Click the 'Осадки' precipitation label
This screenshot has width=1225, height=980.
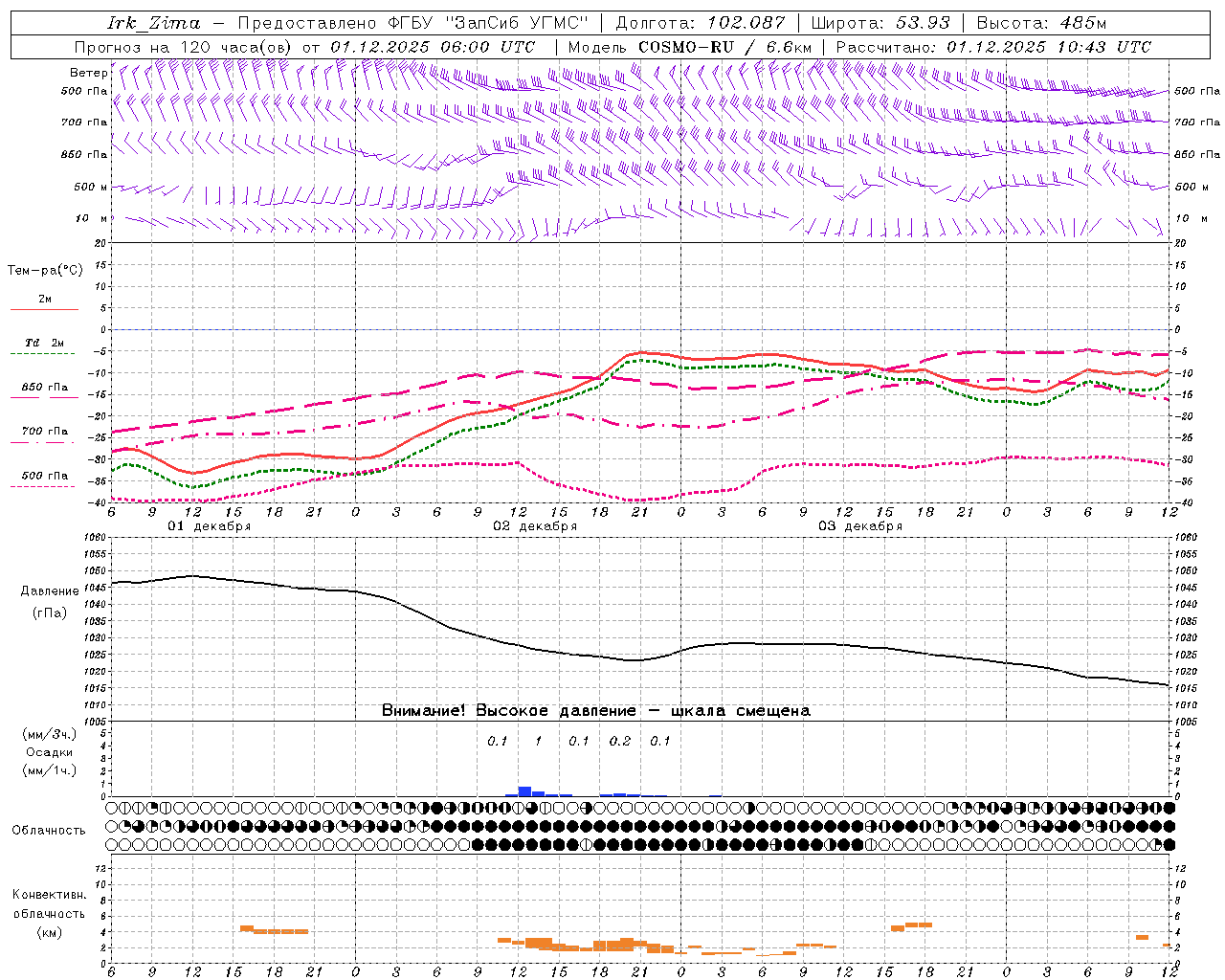click(50, 752)
